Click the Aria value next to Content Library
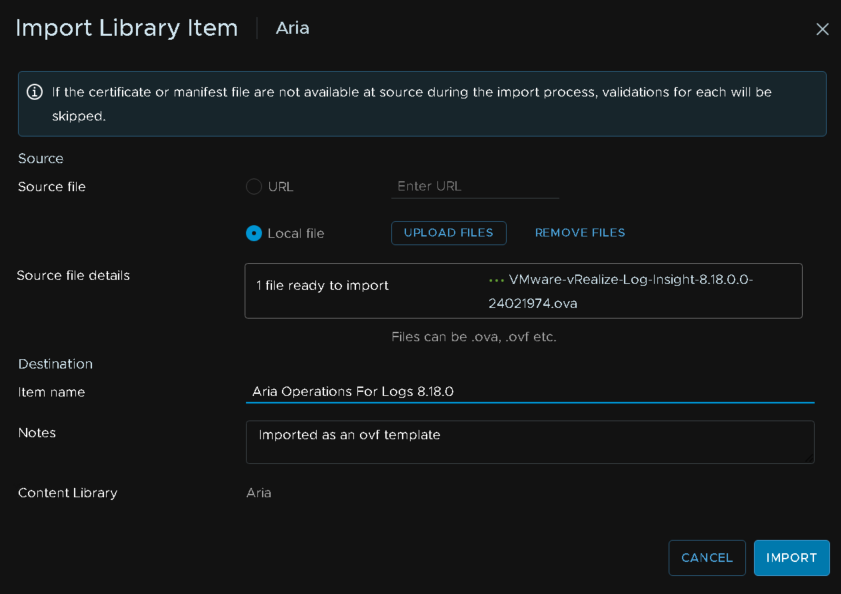Screen dimensions: 841x594 [x=259, y=493]
